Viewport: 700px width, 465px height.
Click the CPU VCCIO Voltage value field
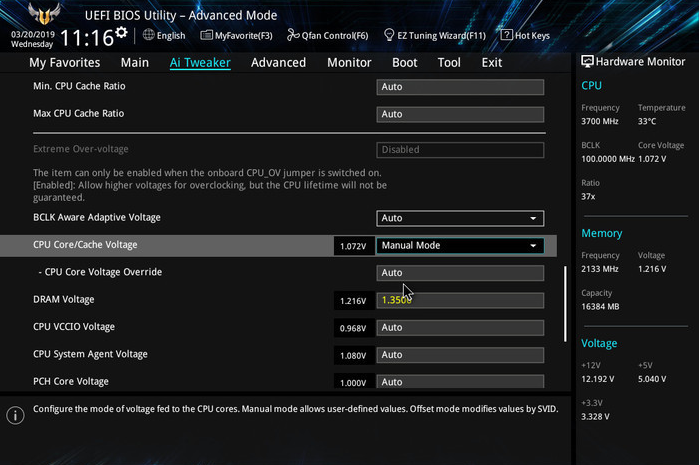click(x=460, y=327)
